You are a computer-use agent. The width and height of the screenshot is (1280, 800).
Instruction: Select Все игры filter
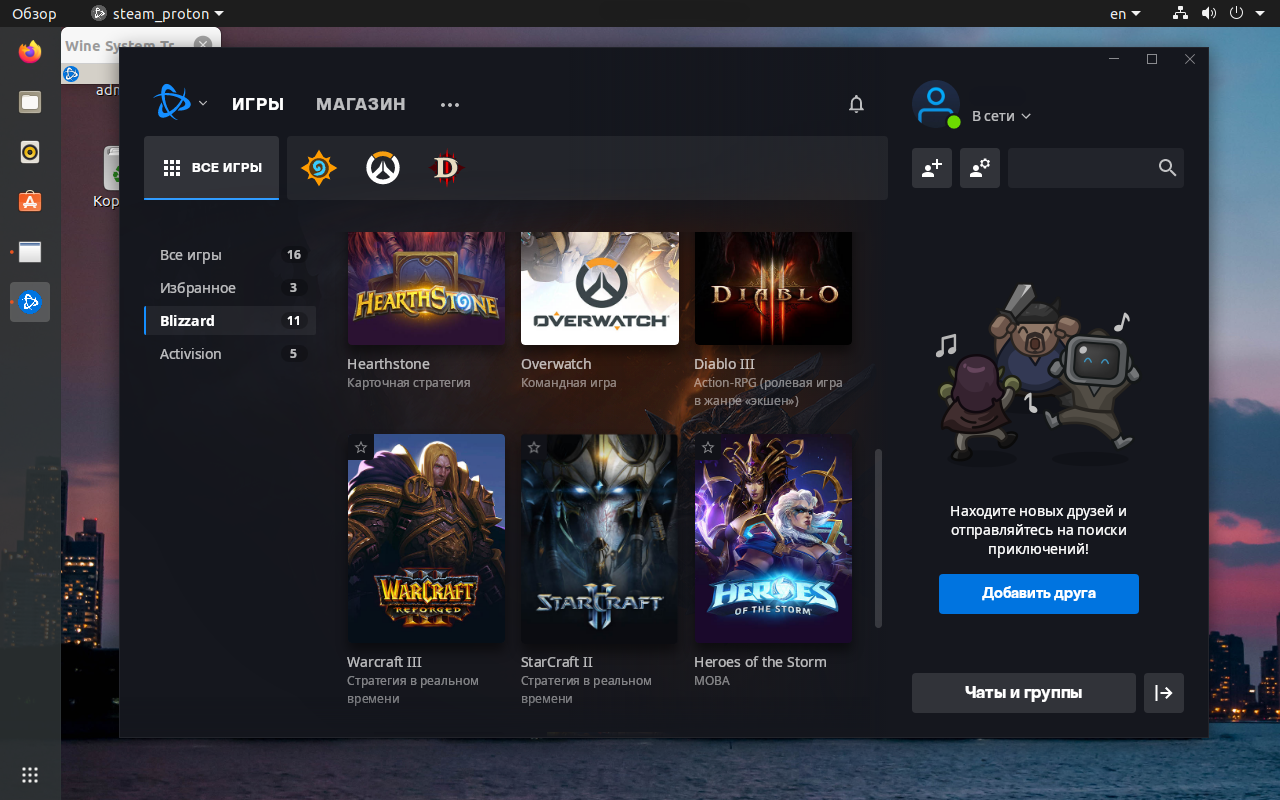click(230, 255)
